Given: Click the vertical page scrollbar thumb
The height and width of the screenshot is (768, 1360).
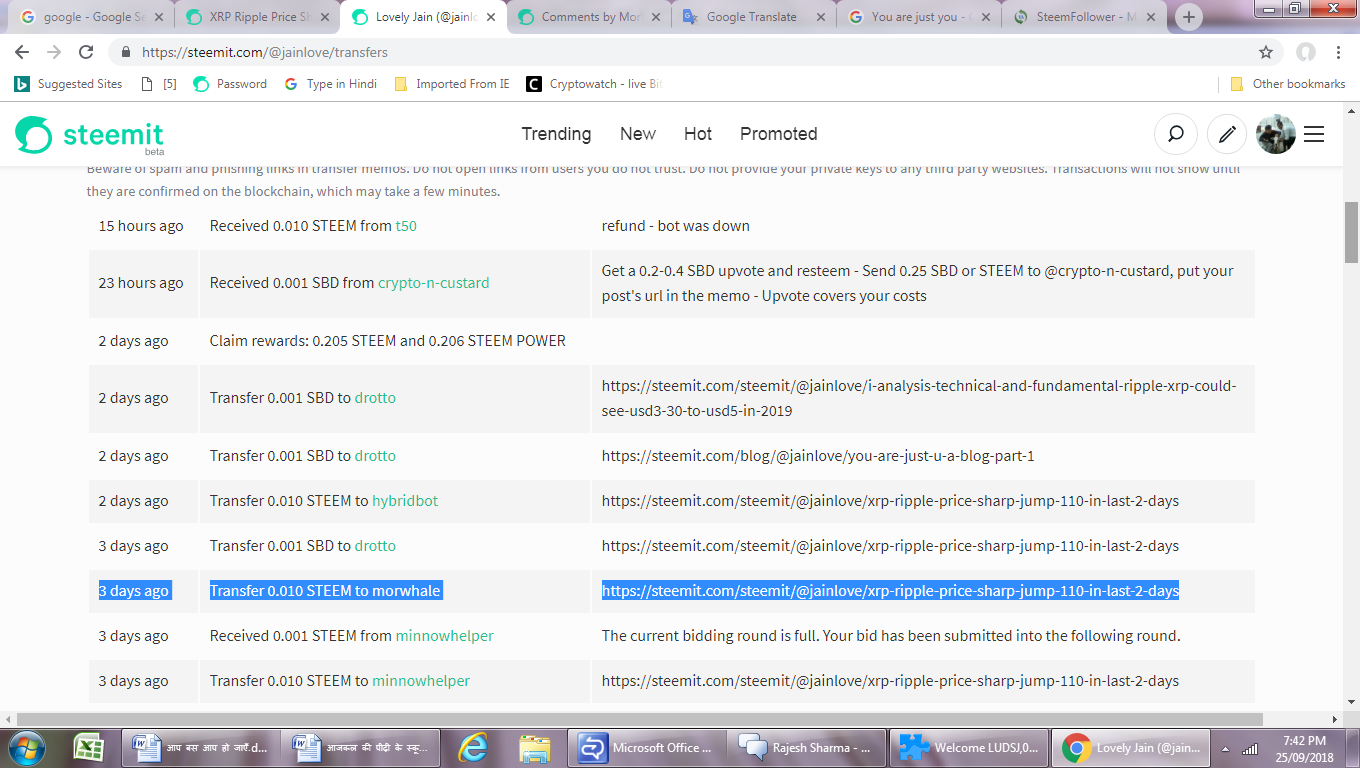Looking at the screenshot, I should 1351,232.
